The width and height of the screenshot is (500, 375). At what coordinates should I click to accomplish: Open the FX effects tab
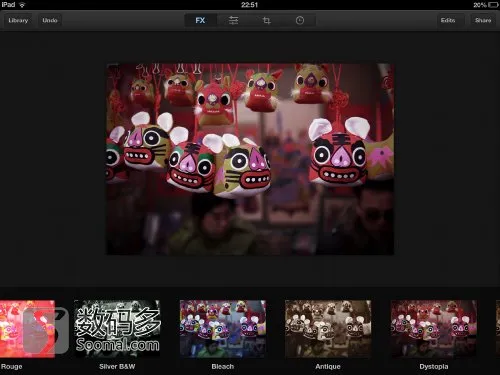[200, 20]
